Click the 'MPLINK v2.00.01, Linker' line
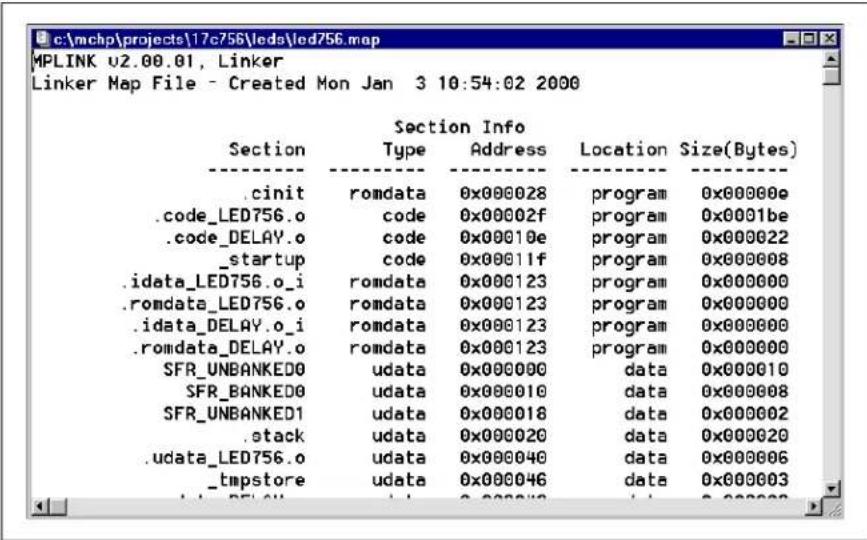Image resolution: width=867 pixels, height=540 pixels. click(x=158, y=61)
